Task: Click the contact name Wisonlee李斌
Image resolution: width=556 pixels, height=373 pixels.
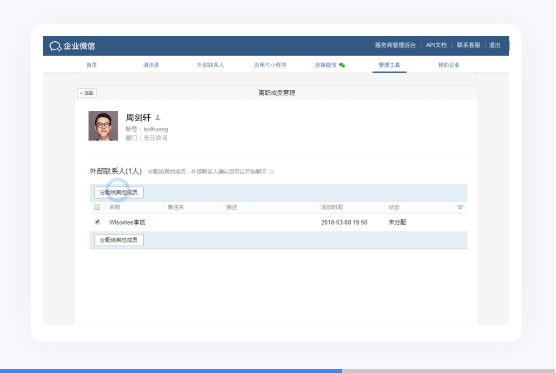Action: (127, 223)
